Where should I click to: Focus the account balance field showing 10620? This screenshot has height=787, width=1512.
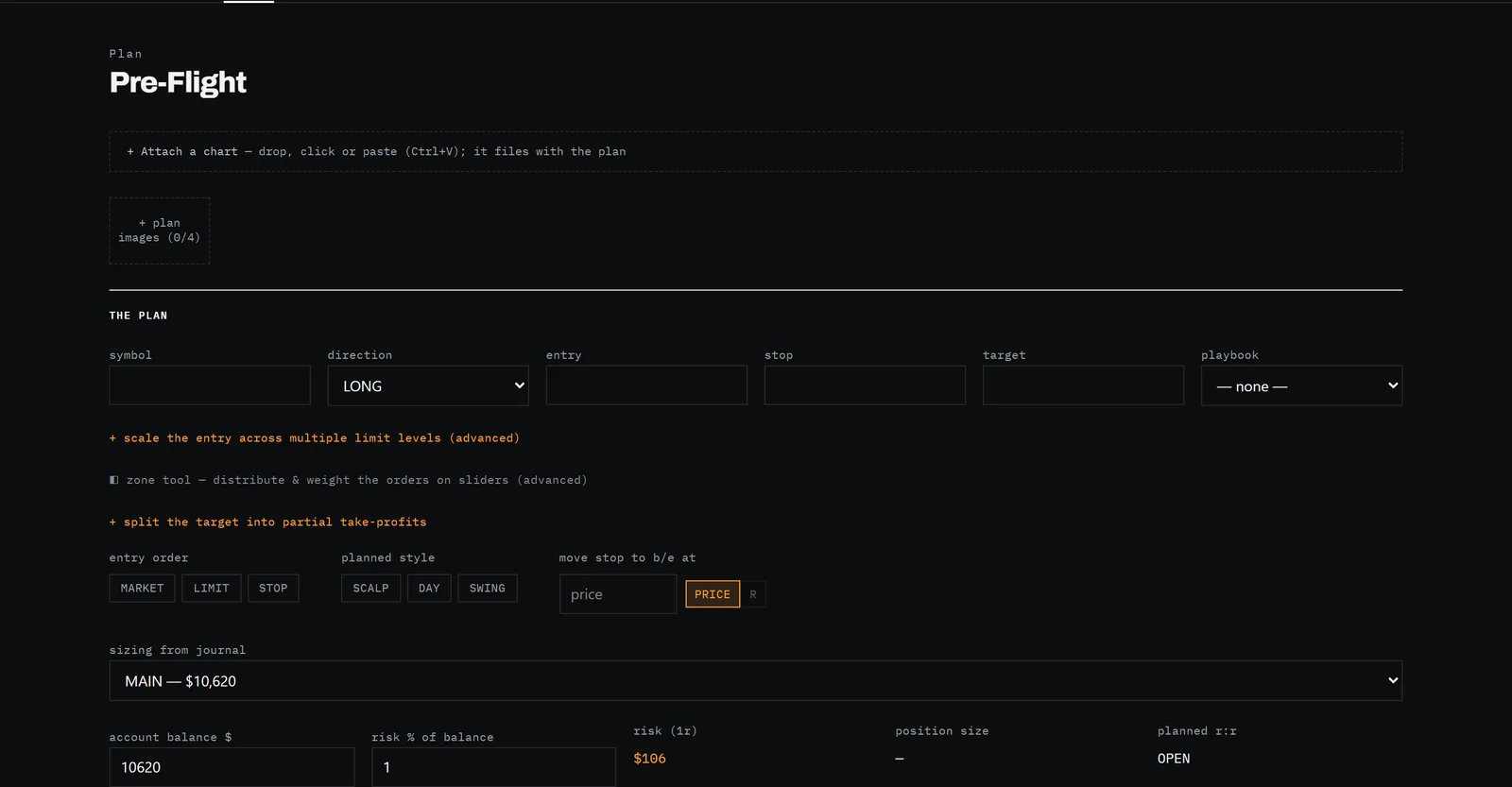click(232, 767)
